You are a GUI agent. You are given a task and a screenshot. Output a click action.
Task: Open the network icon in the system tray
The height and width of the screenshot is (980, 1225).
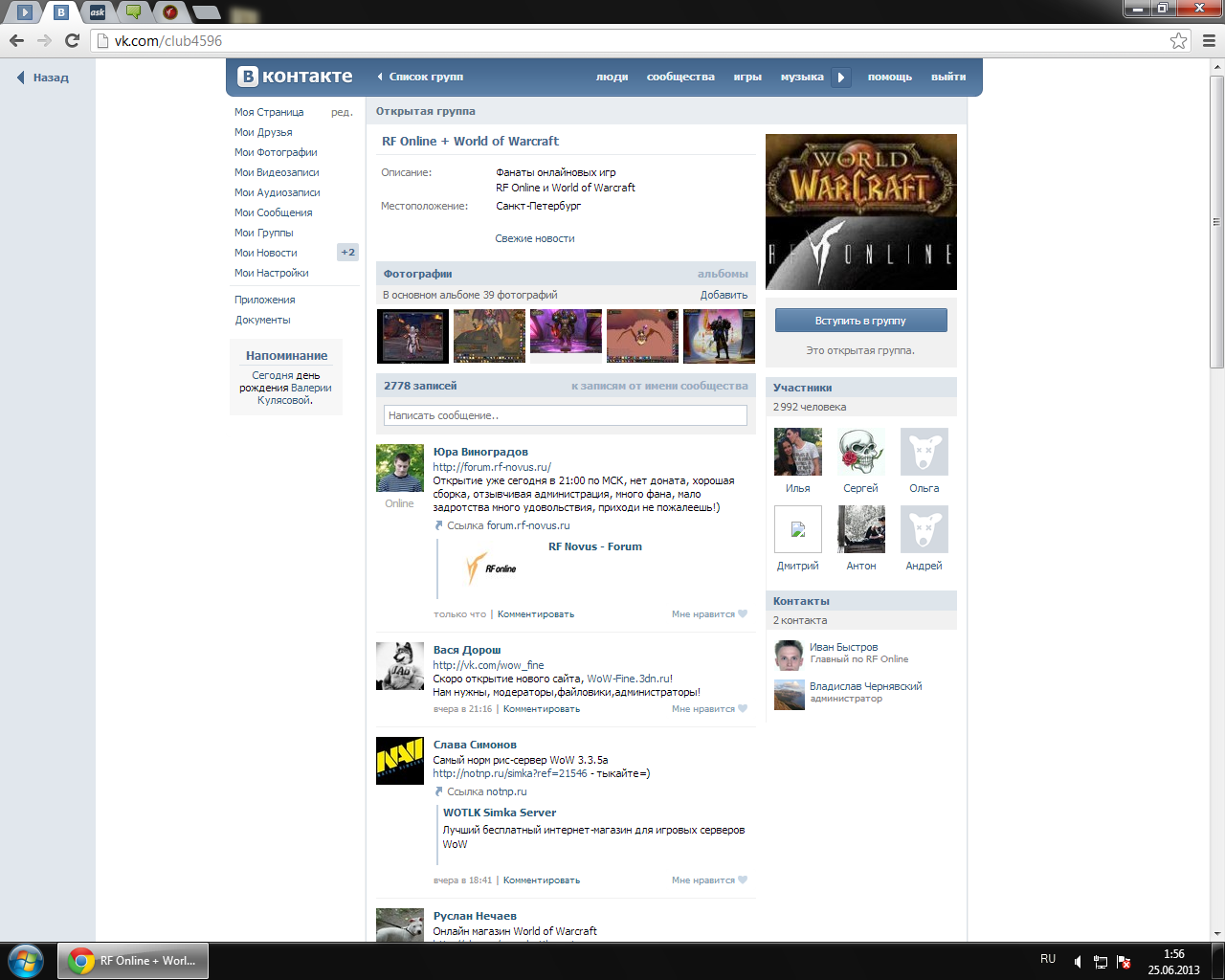point(1101,961)
